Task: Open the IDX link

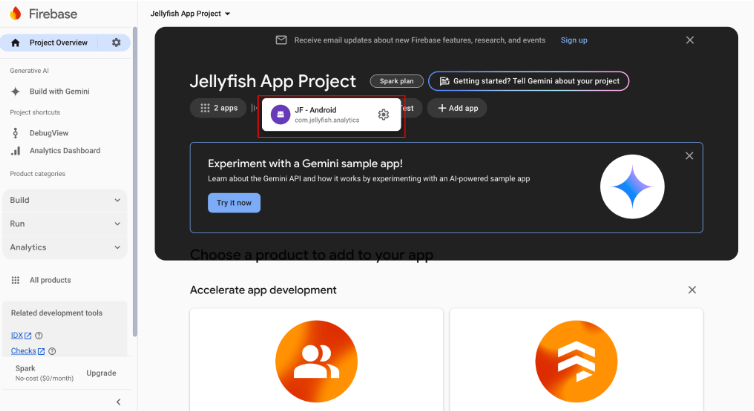Action: pos(21,336)
